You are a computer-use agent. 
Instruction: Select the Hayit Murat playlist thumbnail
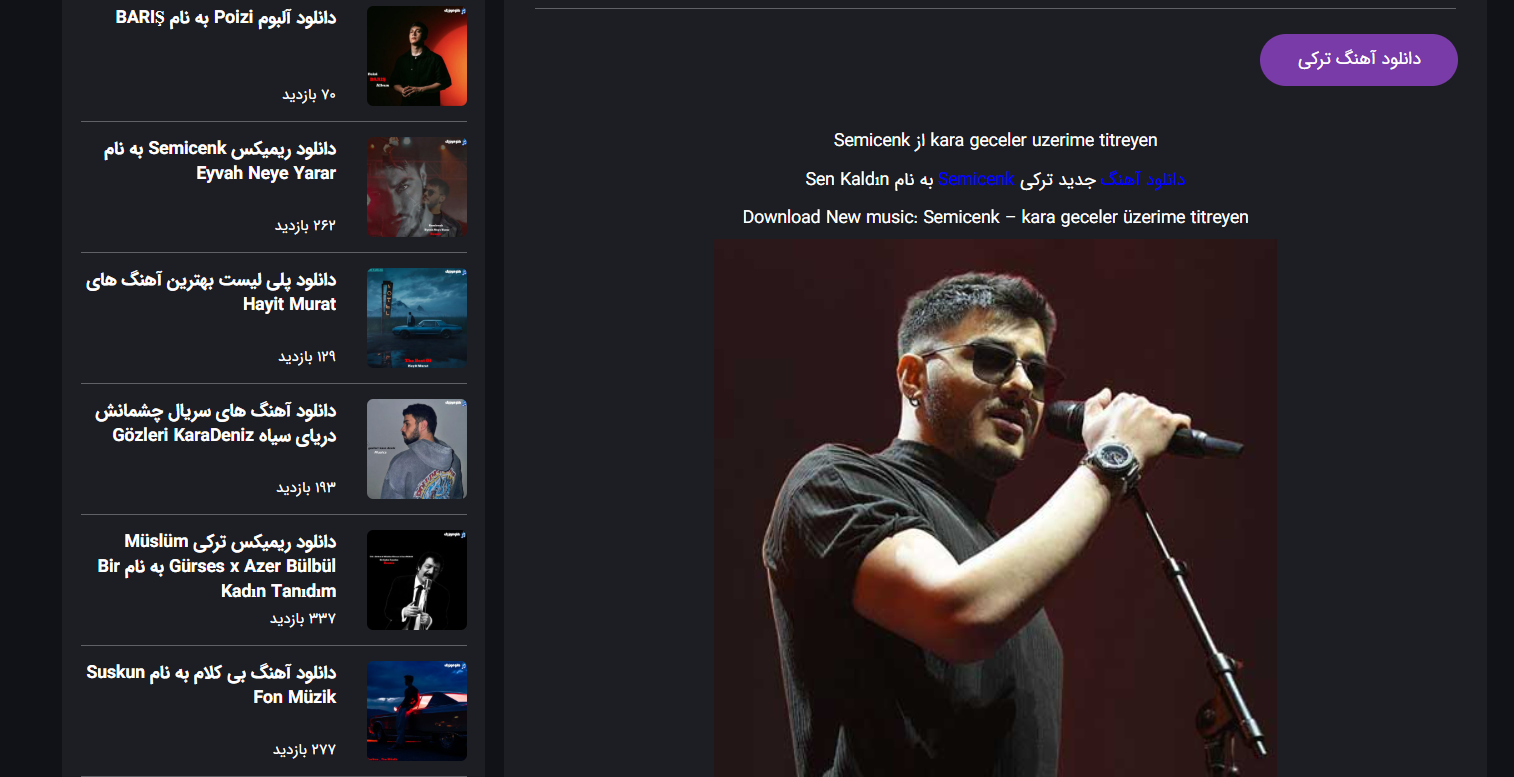point(416,318)
